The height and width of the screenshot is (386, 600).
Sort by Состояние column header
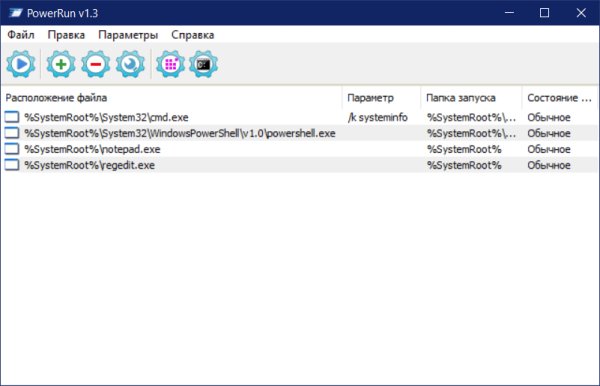point(560,98)
